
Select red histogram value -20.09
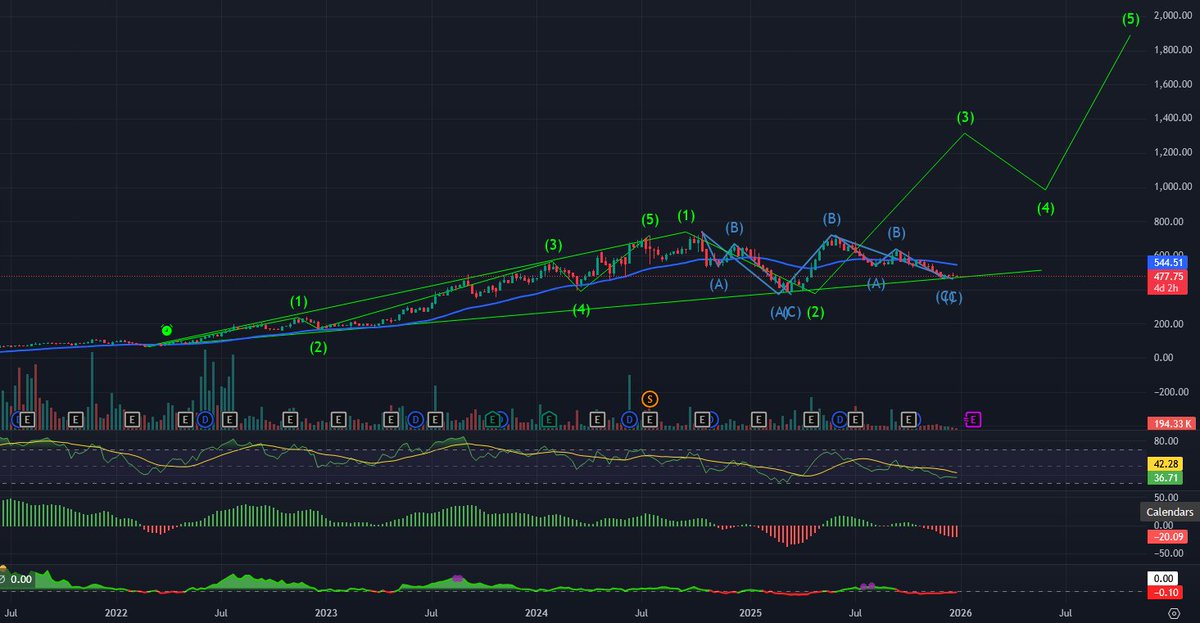[1168, 537]
